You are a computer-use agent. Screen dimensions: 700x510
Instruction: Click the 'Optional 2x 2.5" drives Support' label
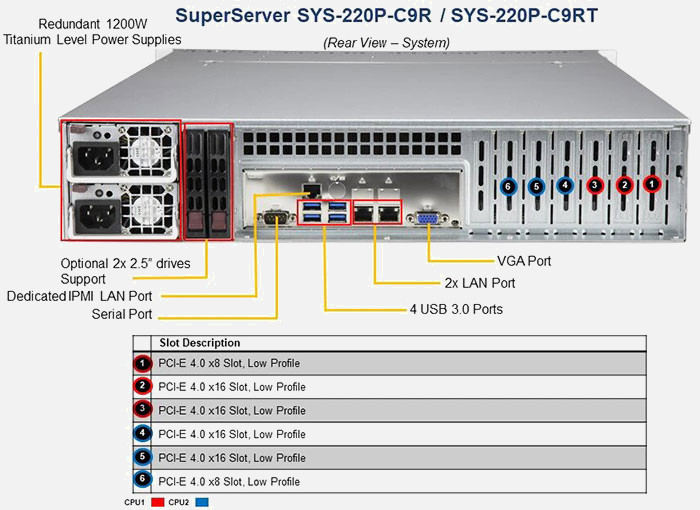click(125, 271)
